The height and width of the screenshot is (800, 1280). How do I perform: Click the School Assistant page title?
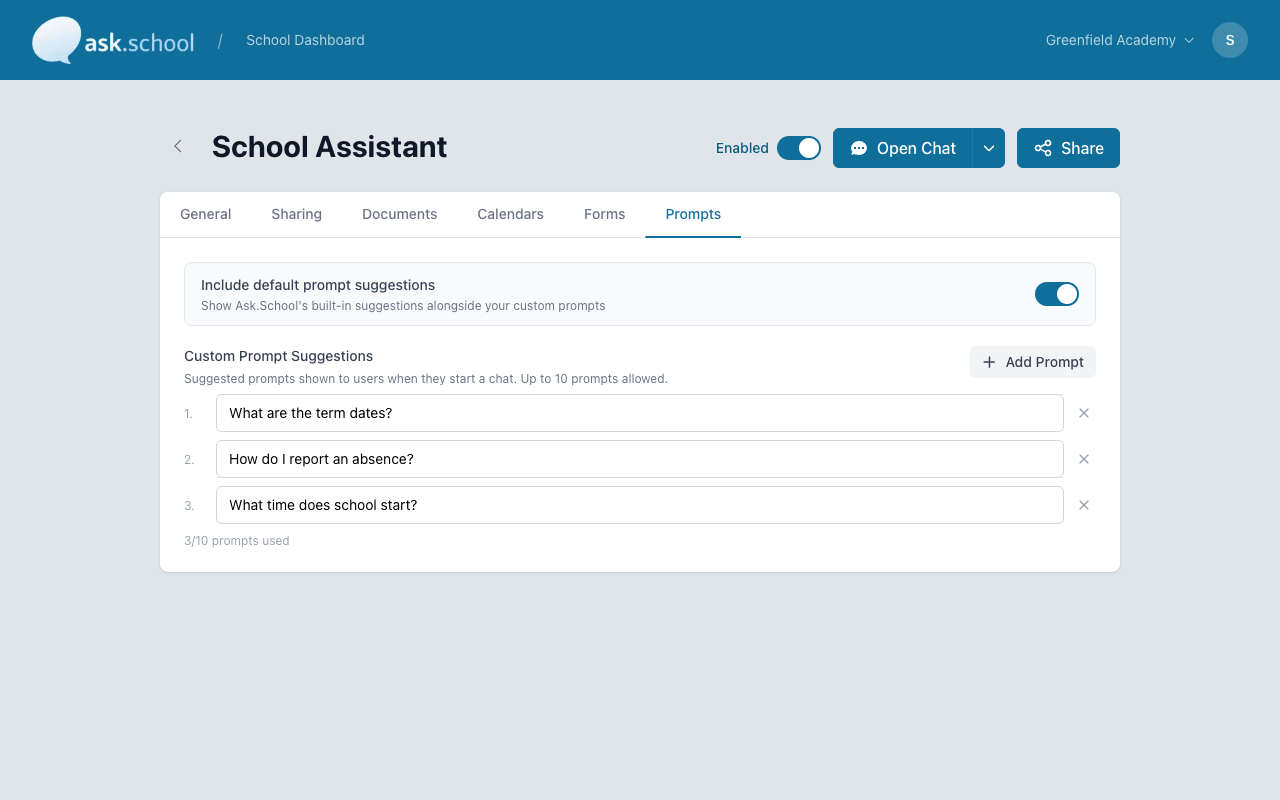(x=330, y=147)
